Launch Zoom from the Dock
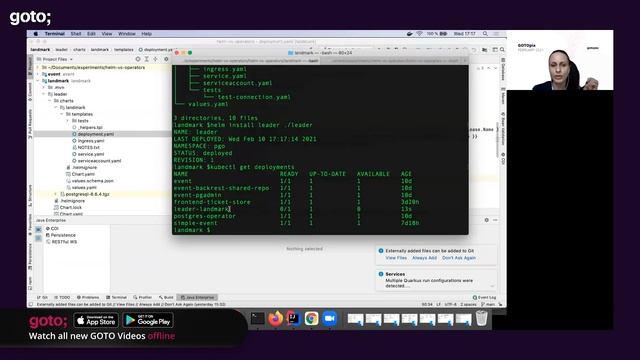Viewport: 640px width, 360px height. 329,318
